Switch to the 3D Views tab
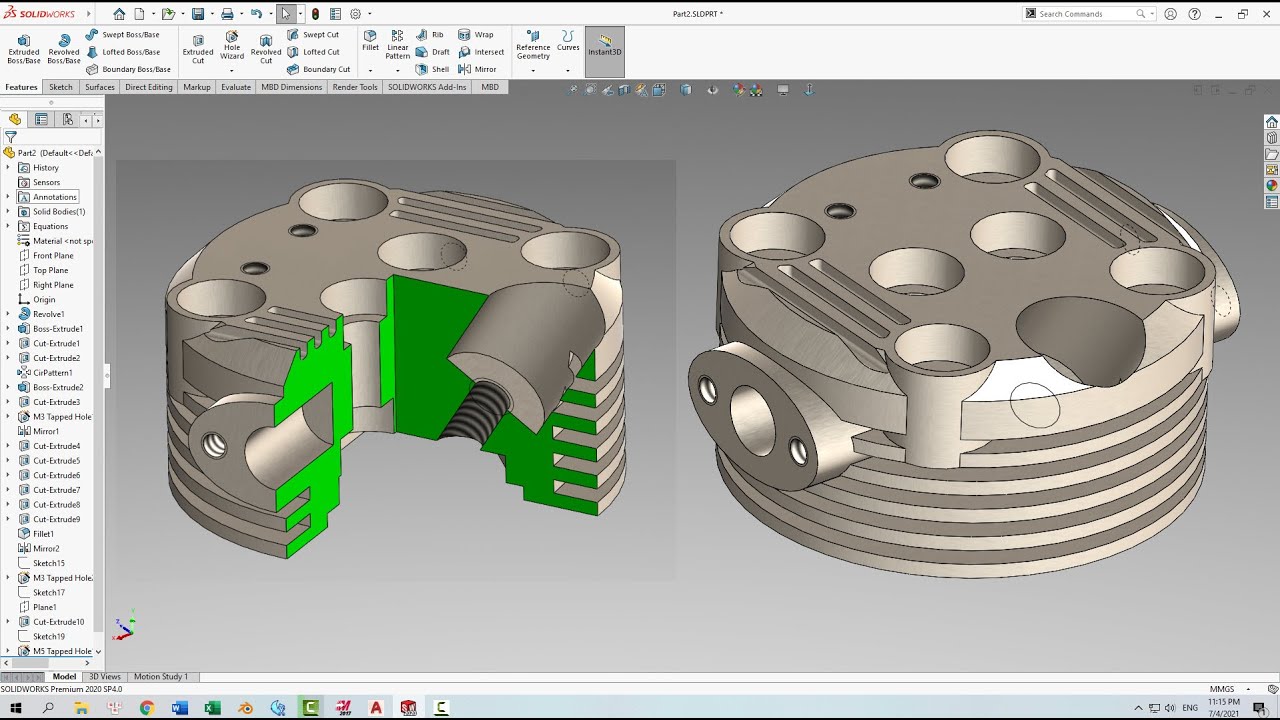 click(105, 677)
